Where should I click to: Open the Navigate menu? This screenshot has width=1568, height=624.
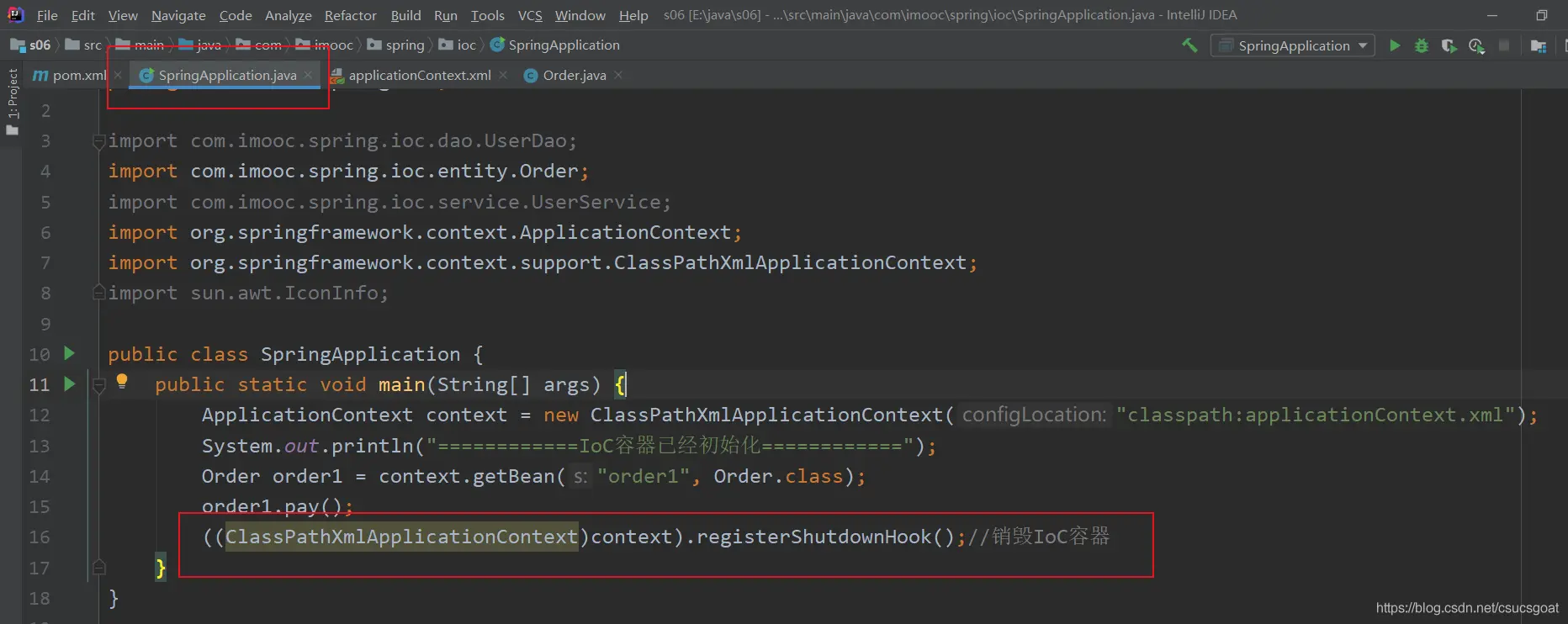[178, 15]
